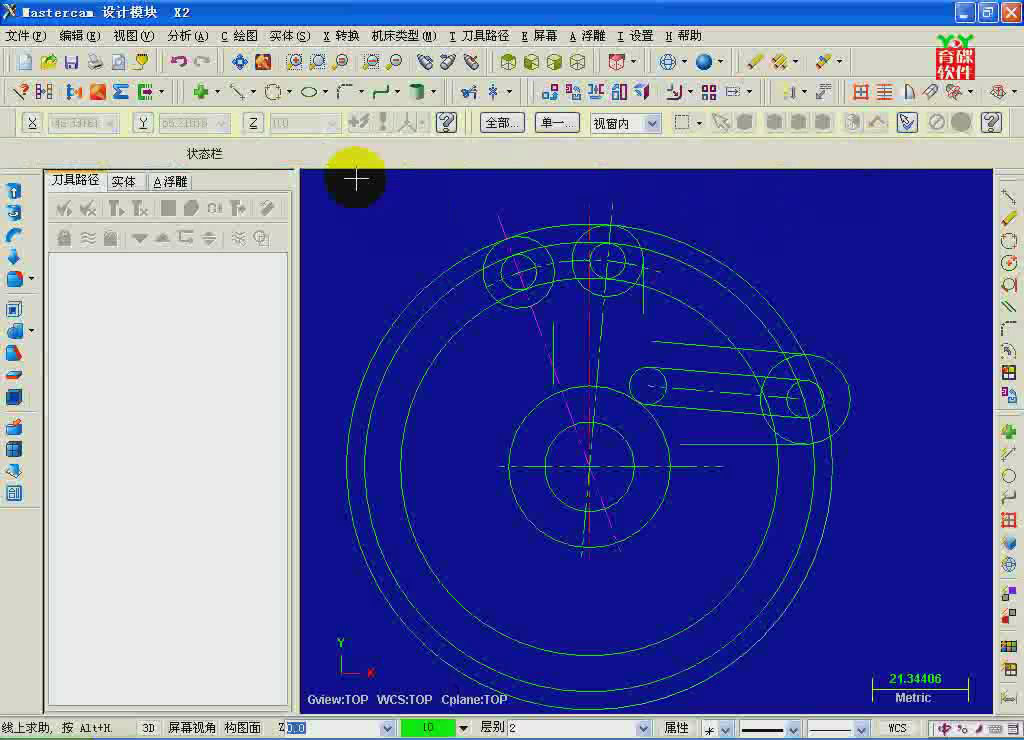
Task: Click the green cylinder primitive icon
Action: (417, 92)
